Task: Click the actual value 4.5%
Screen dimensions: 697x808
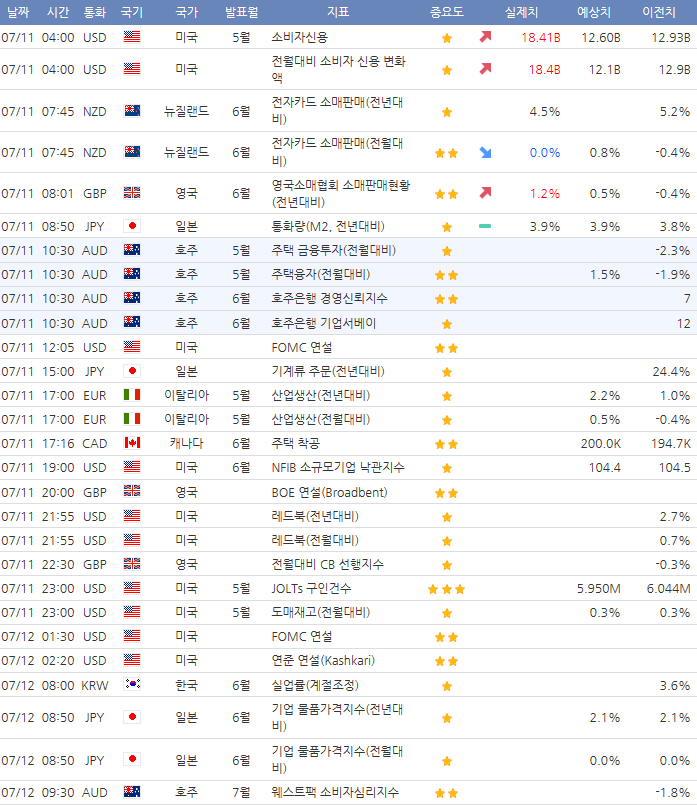Action: point(545,112)
